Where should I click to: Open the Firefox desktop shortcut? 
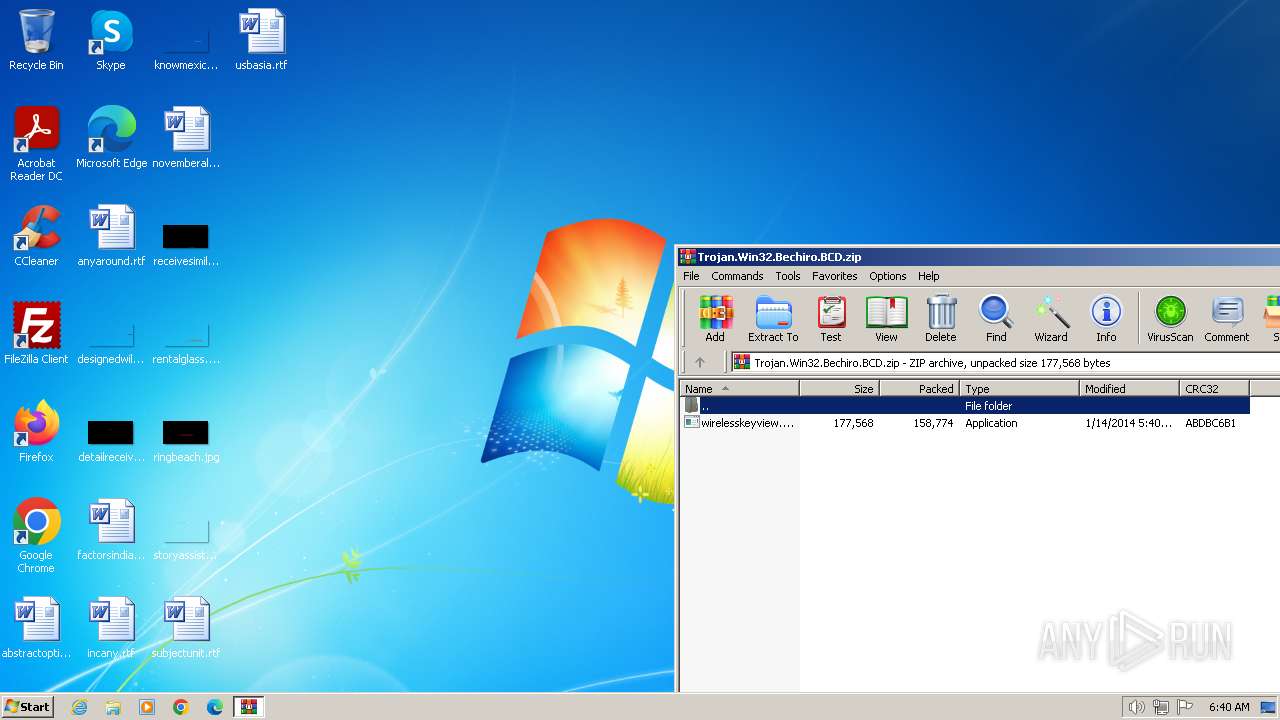(x=36, y=432)
